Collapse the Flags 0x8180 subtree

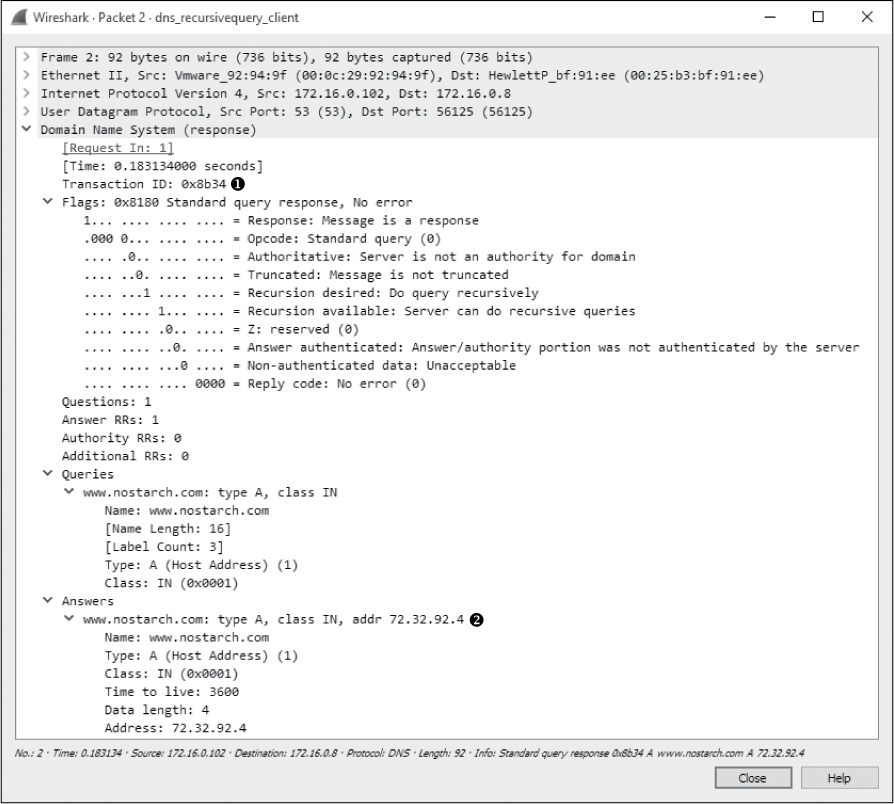tap(48, 202)
